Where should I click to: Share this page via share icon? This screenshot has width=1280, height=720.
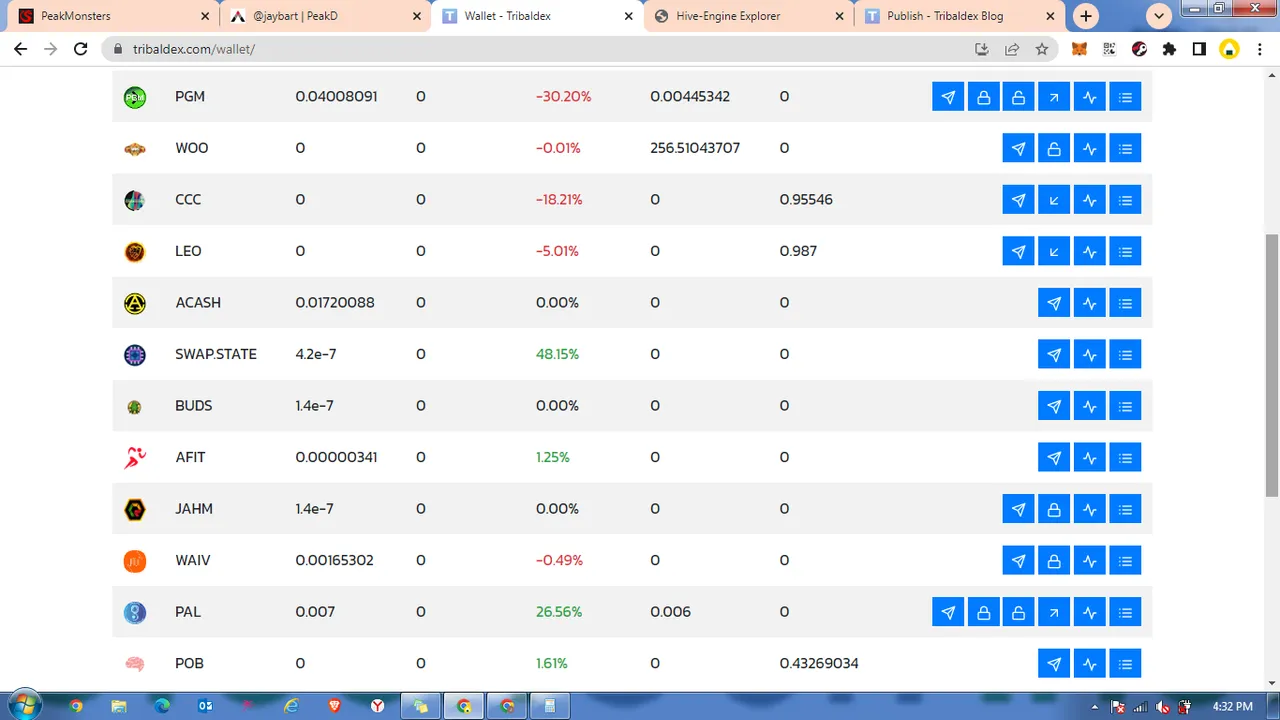click(1012, 49)
